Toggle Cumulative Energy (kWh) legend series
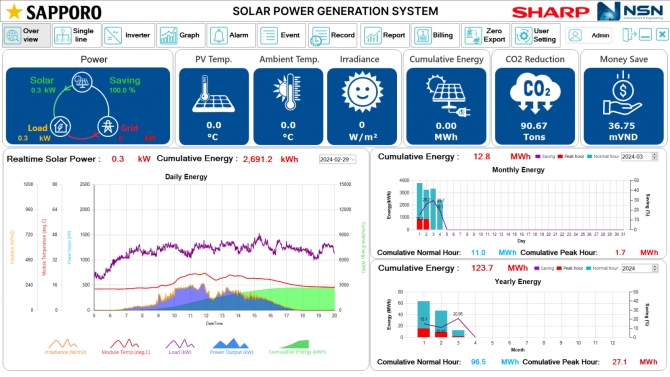 point(297,346)
